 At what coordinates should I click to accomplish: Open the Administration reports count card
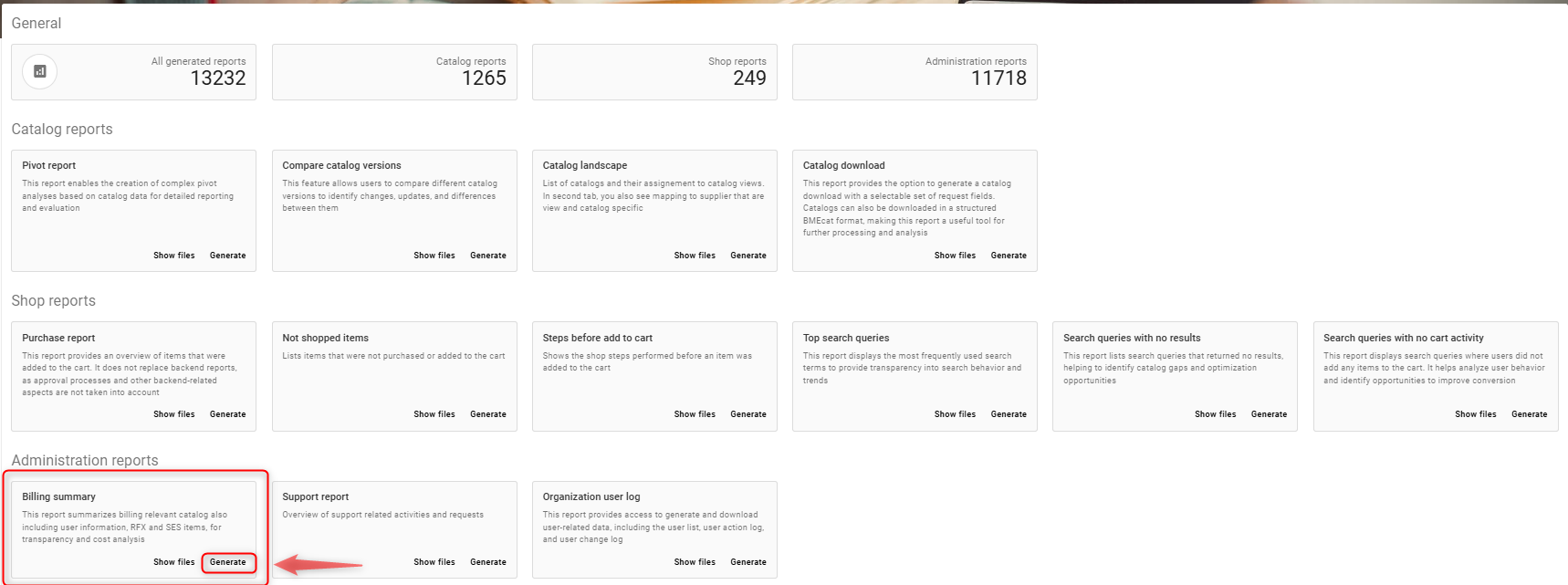915,72
